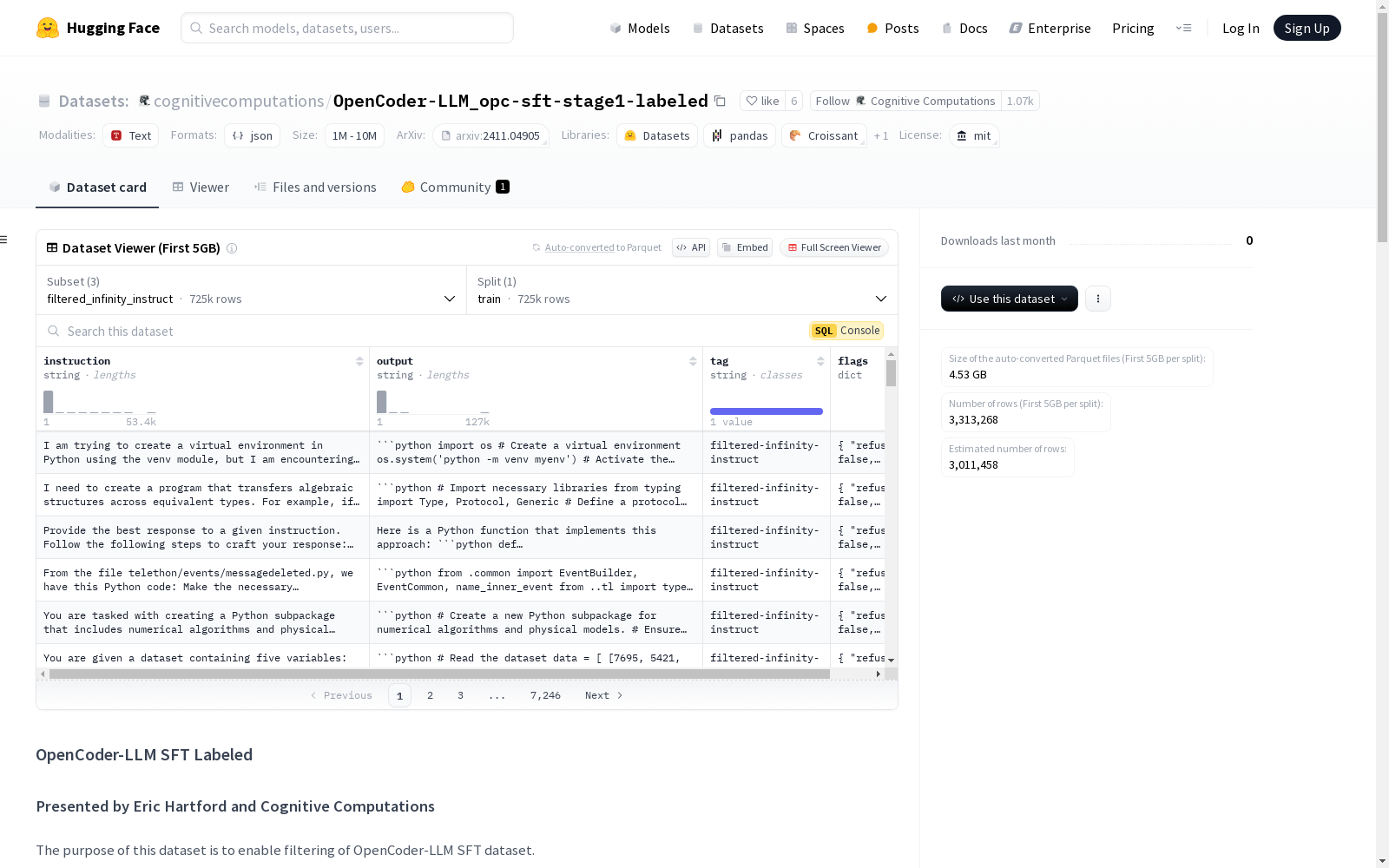Click the info icon beside Dataset Viewer title
Viewport: 1389px width, 868px height.
tap(232, 248)
